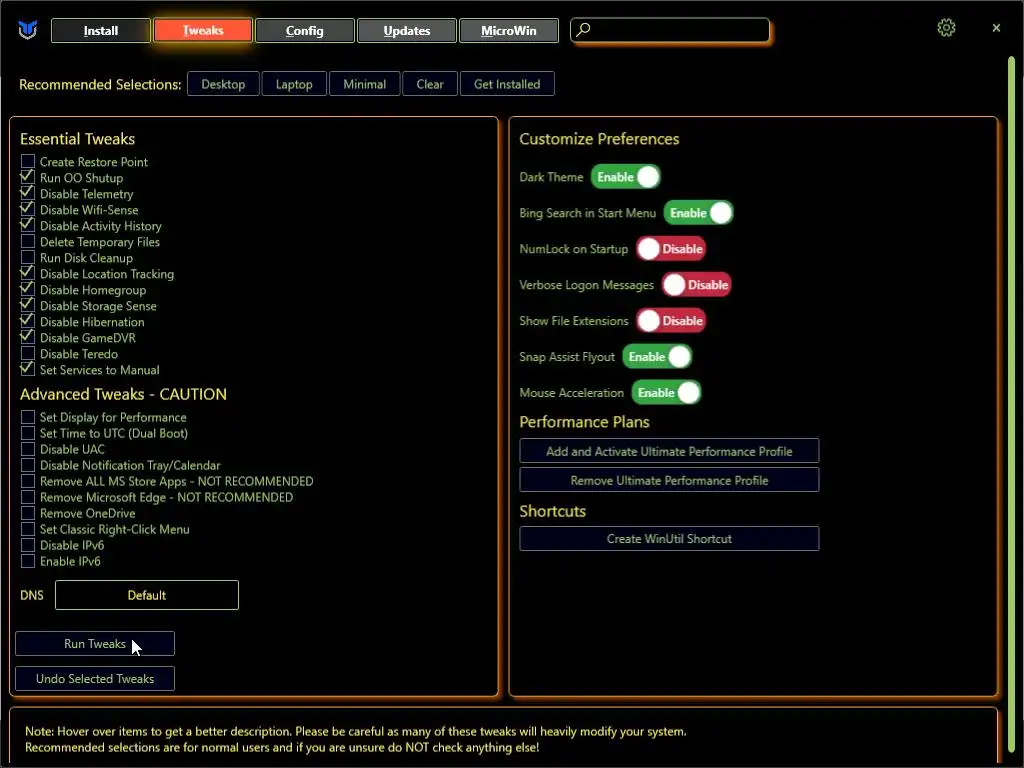Check Disable IPv6
The height and width of the screenshot is (768, 1024).
click(x=27, y=545)
